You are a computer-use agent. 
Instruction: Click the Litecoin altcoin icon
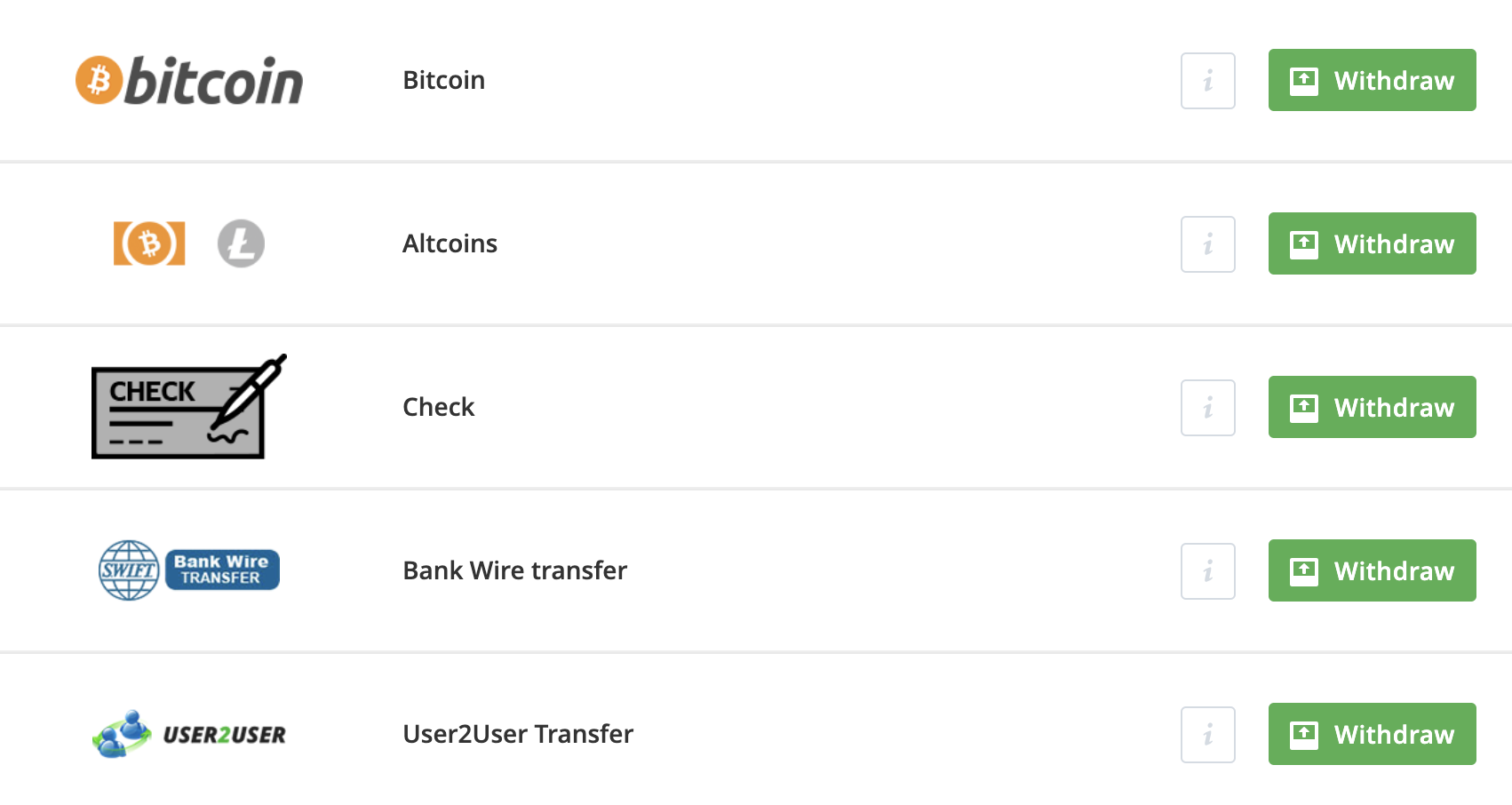pyautogui.click(x=241, y=243)
